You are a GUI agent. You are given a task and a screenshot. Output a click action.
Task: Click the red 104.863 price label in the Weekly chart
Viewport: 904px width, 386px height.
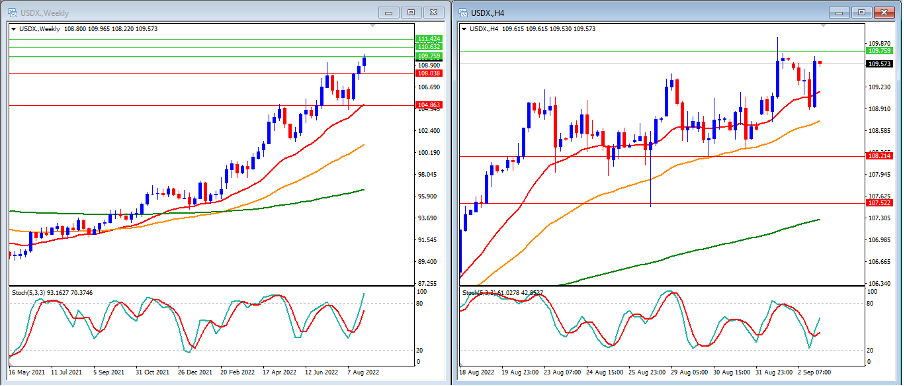[428, 105]
